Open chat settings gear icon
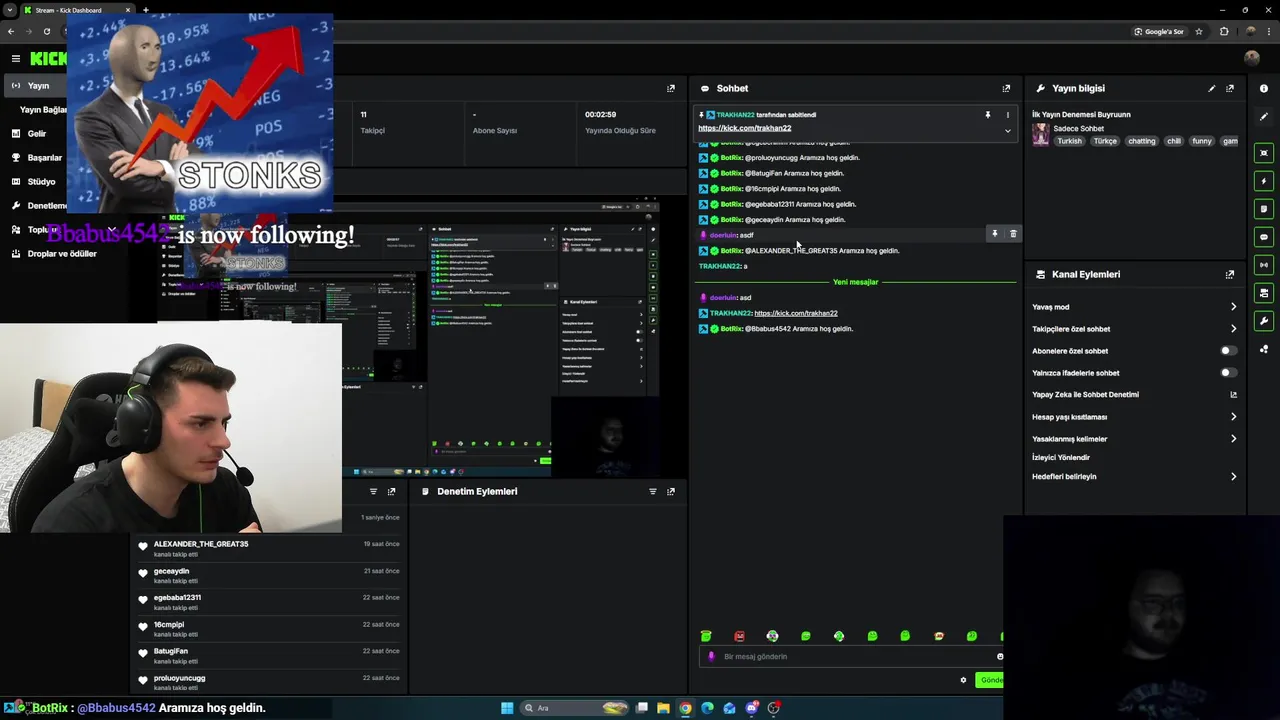This screenshot has width=1280, height=720. 963,680
